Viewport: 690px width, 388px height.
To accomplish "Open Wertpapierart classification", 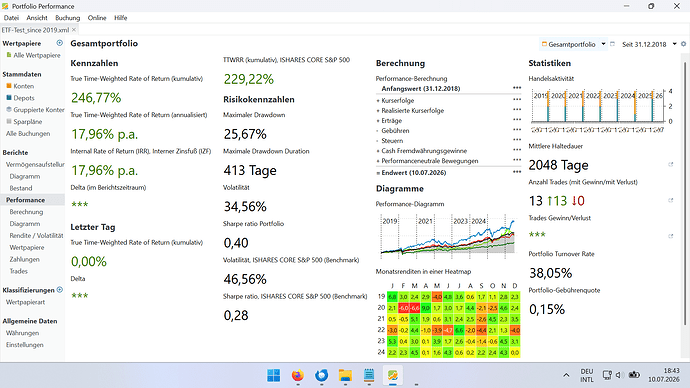I will [x=25, y=302].
